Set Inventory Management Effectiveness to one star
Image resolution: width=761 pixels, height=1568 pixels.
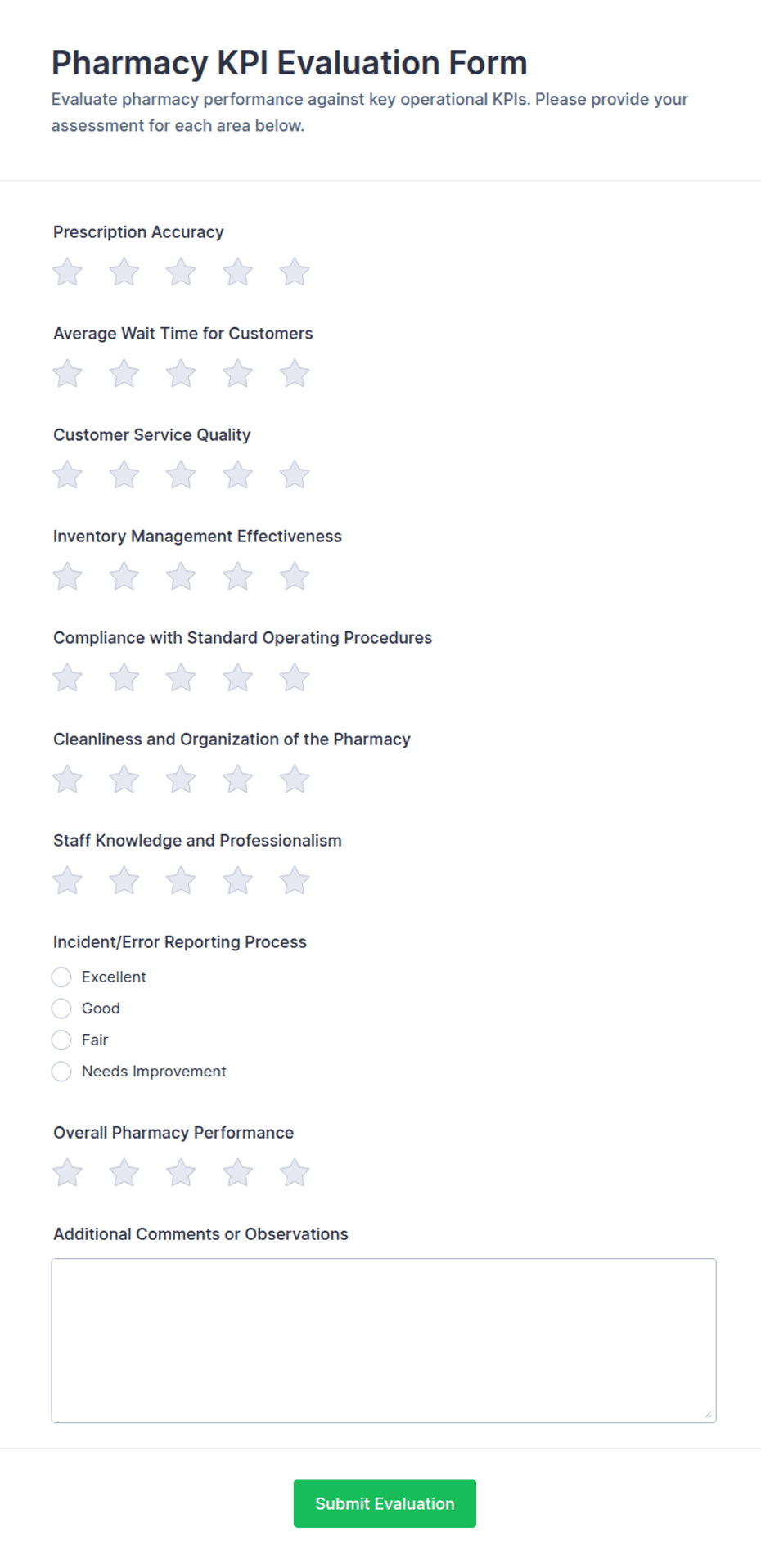[x=68, y=577]
